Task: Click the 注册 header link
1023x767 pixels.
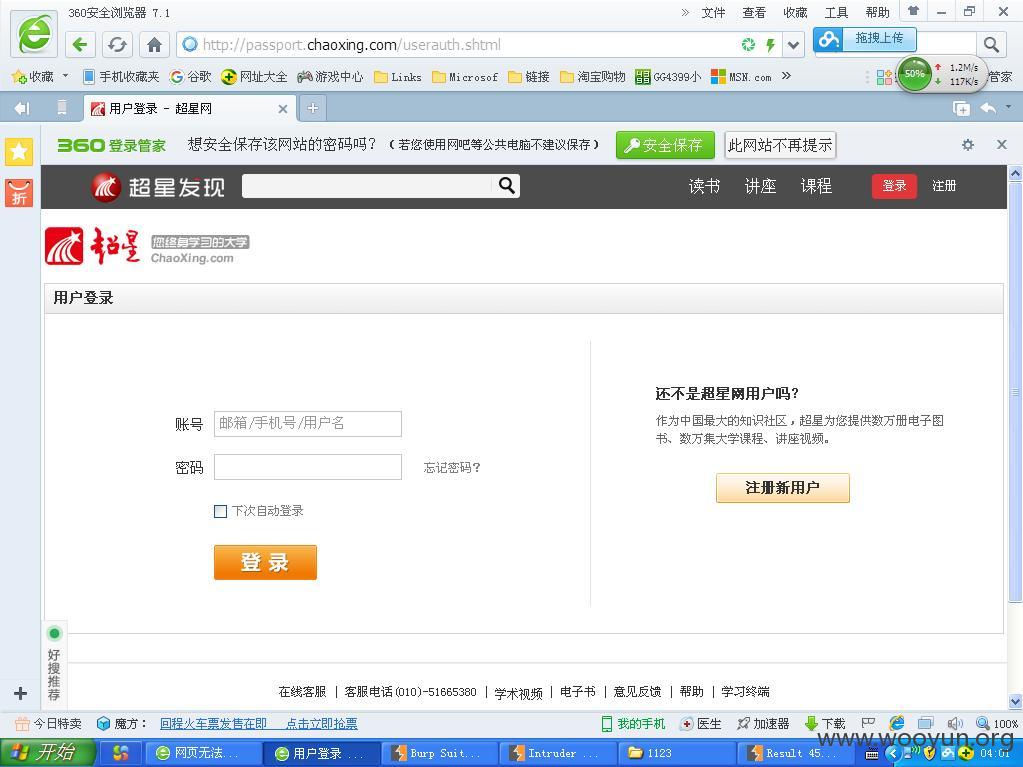Action: click(944, 186)
